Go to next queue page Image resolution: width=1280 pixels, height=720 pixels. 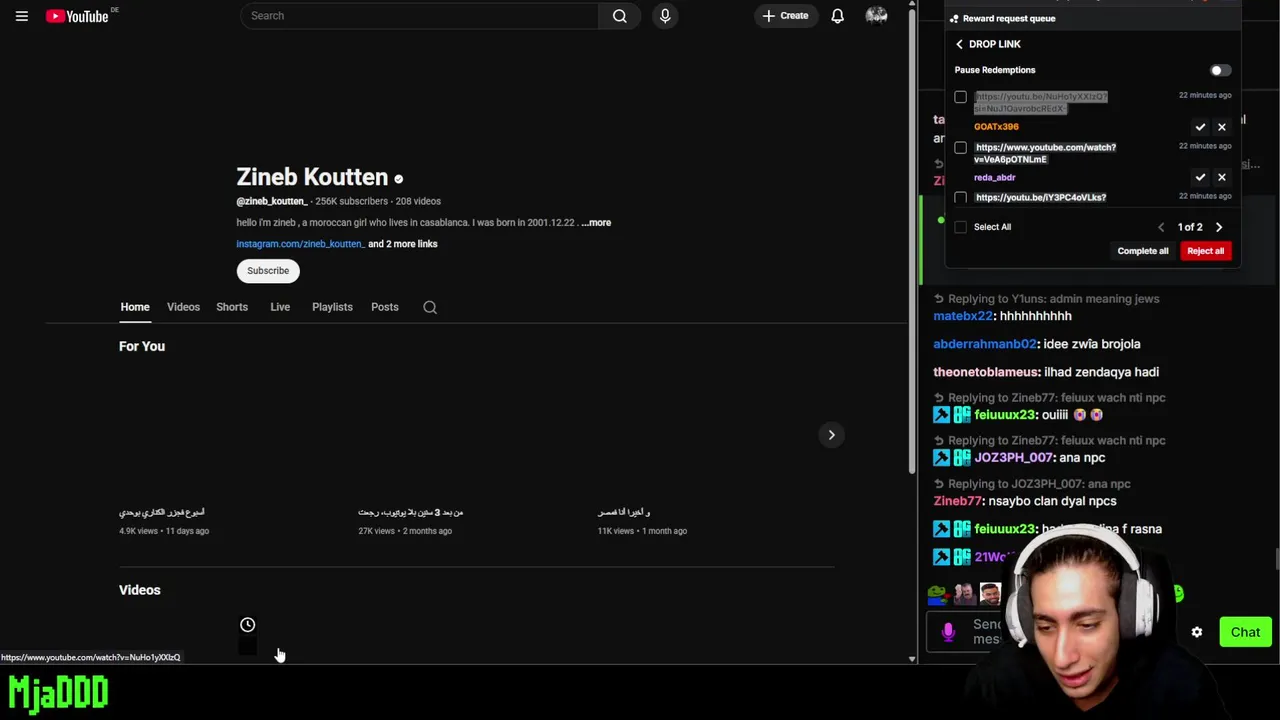(1219, 227)
